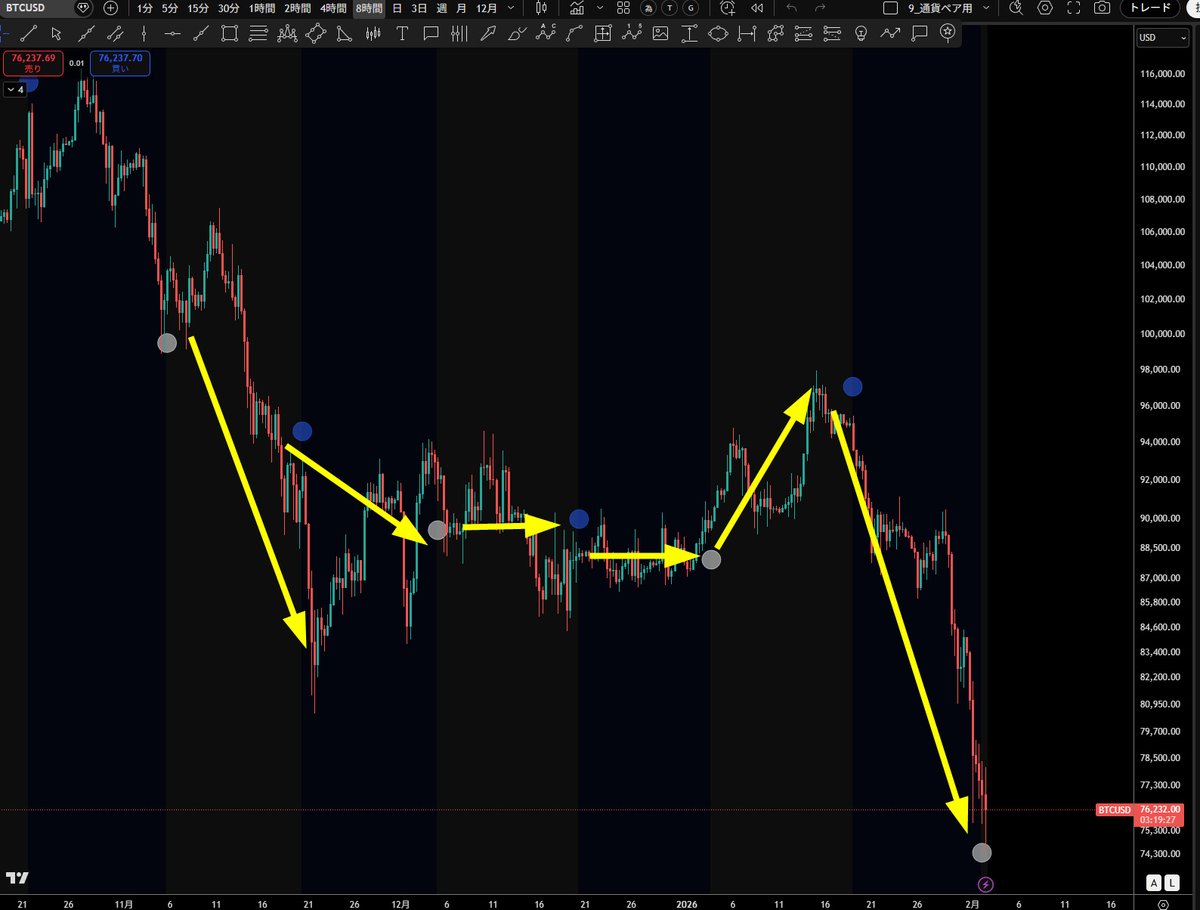Switch to the 1分 interval

tap(145, 8)
